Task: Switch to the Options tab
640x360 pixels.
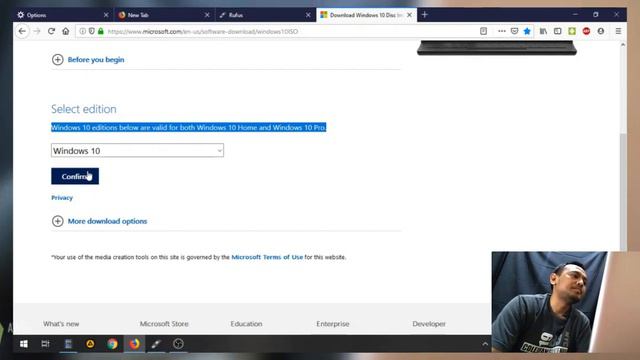Action: [63, 15]
